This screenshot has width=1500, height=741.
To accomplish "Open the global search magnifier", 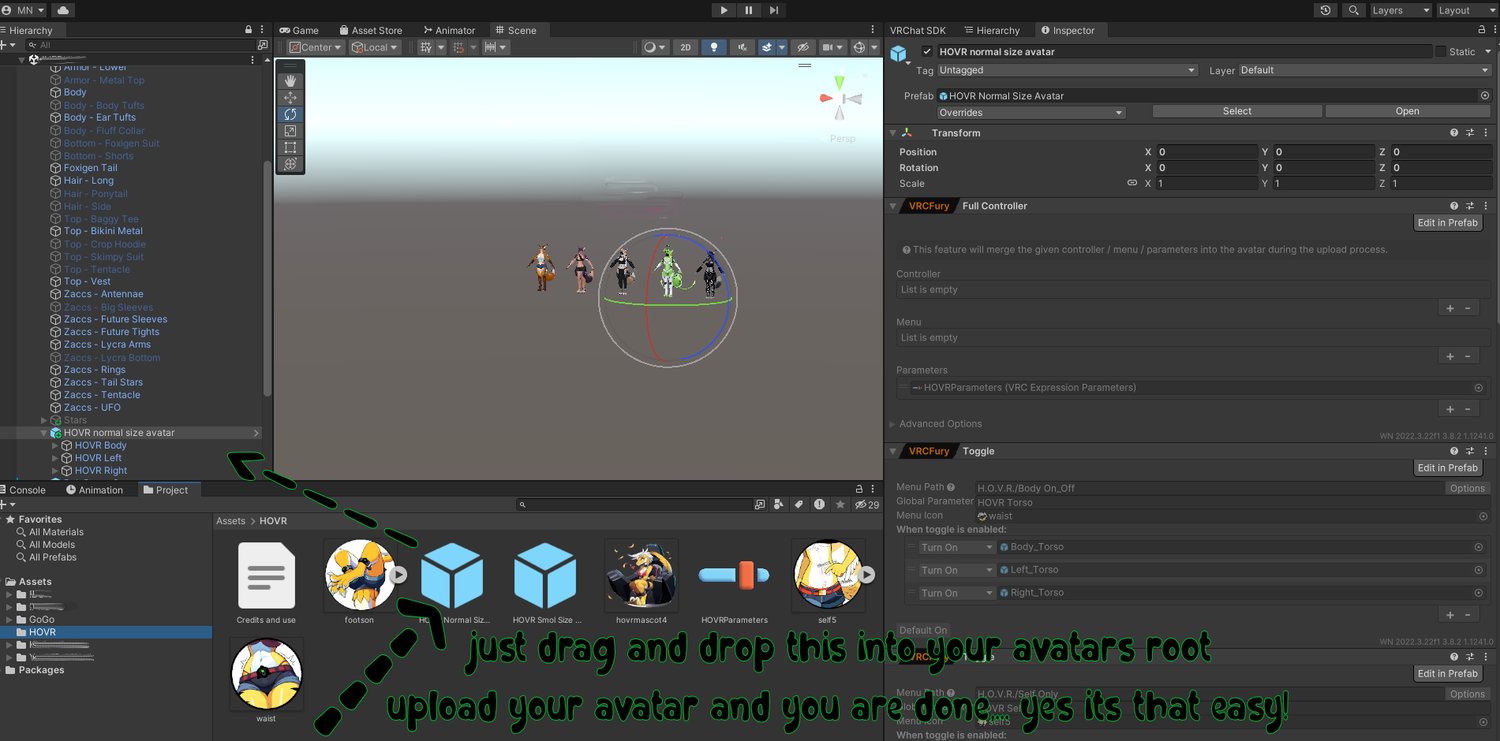I will [1354, 10].
